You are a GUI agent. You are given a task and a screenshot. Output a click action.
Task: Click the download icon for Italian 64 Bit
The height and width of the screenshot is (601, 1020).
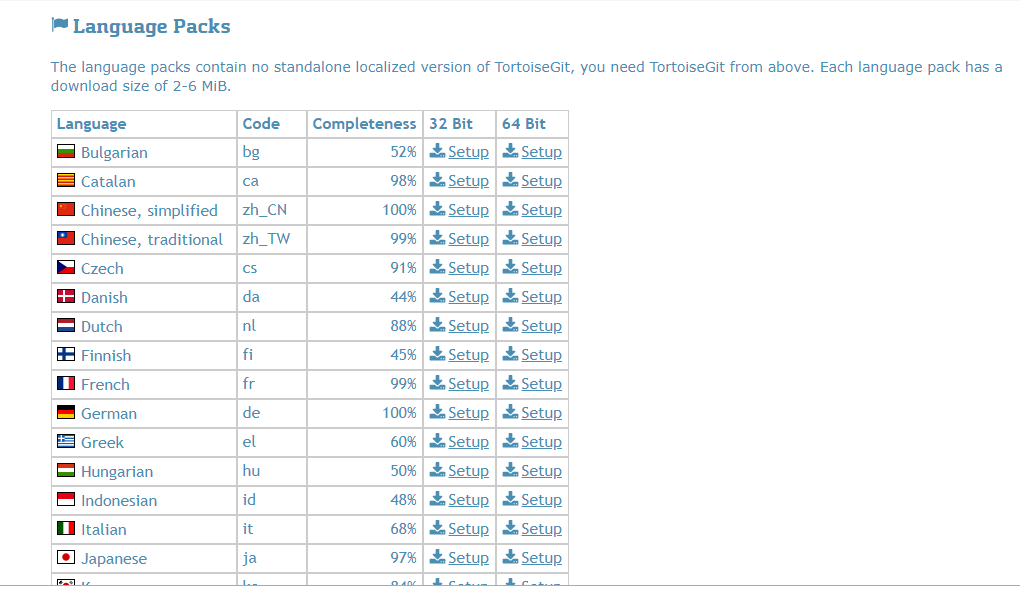click(x=511, y=528)
